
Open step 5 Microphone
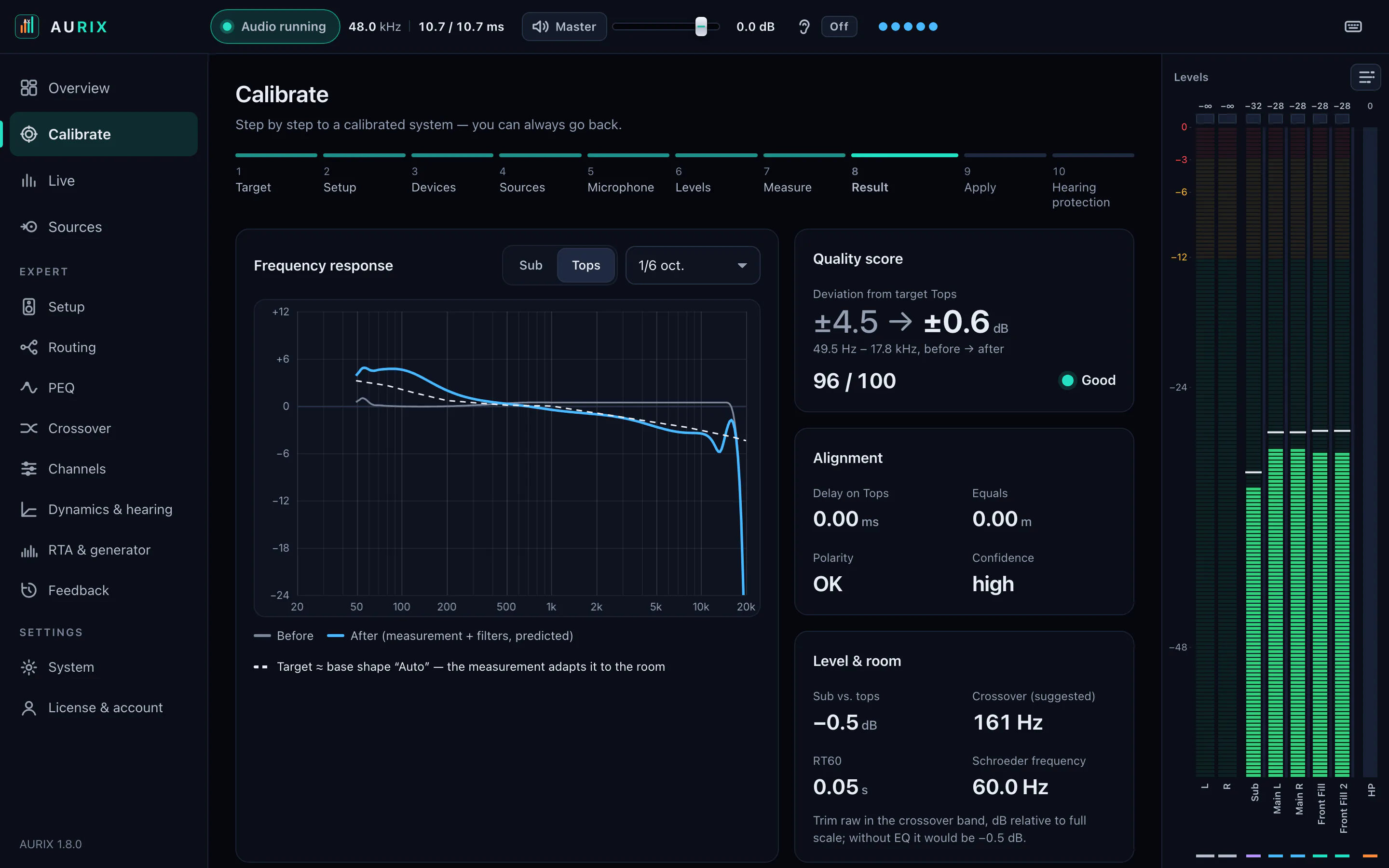point(628,175)
